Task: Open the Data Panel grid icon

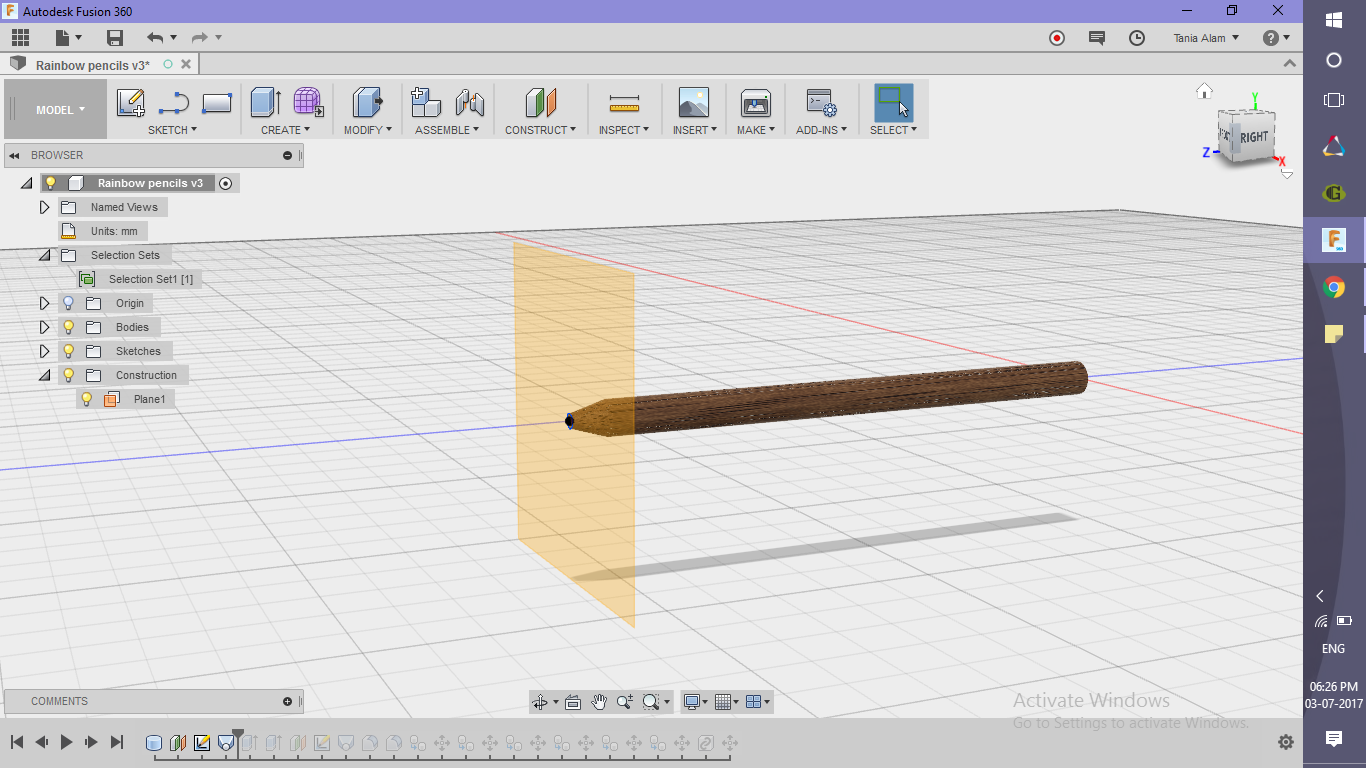Action: 20,38
